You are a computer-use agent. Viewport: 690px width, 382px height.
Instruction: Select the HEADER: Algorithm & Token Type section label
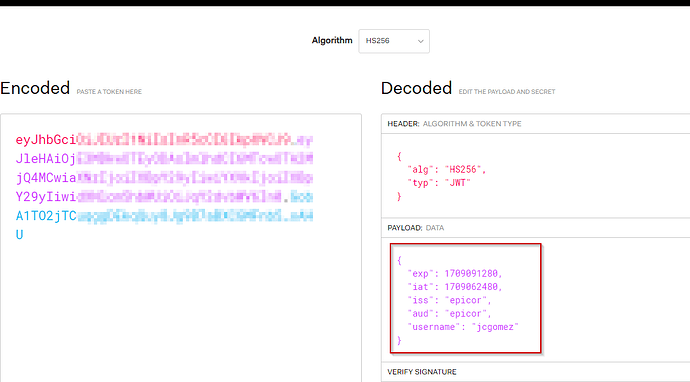click(454, 124)
